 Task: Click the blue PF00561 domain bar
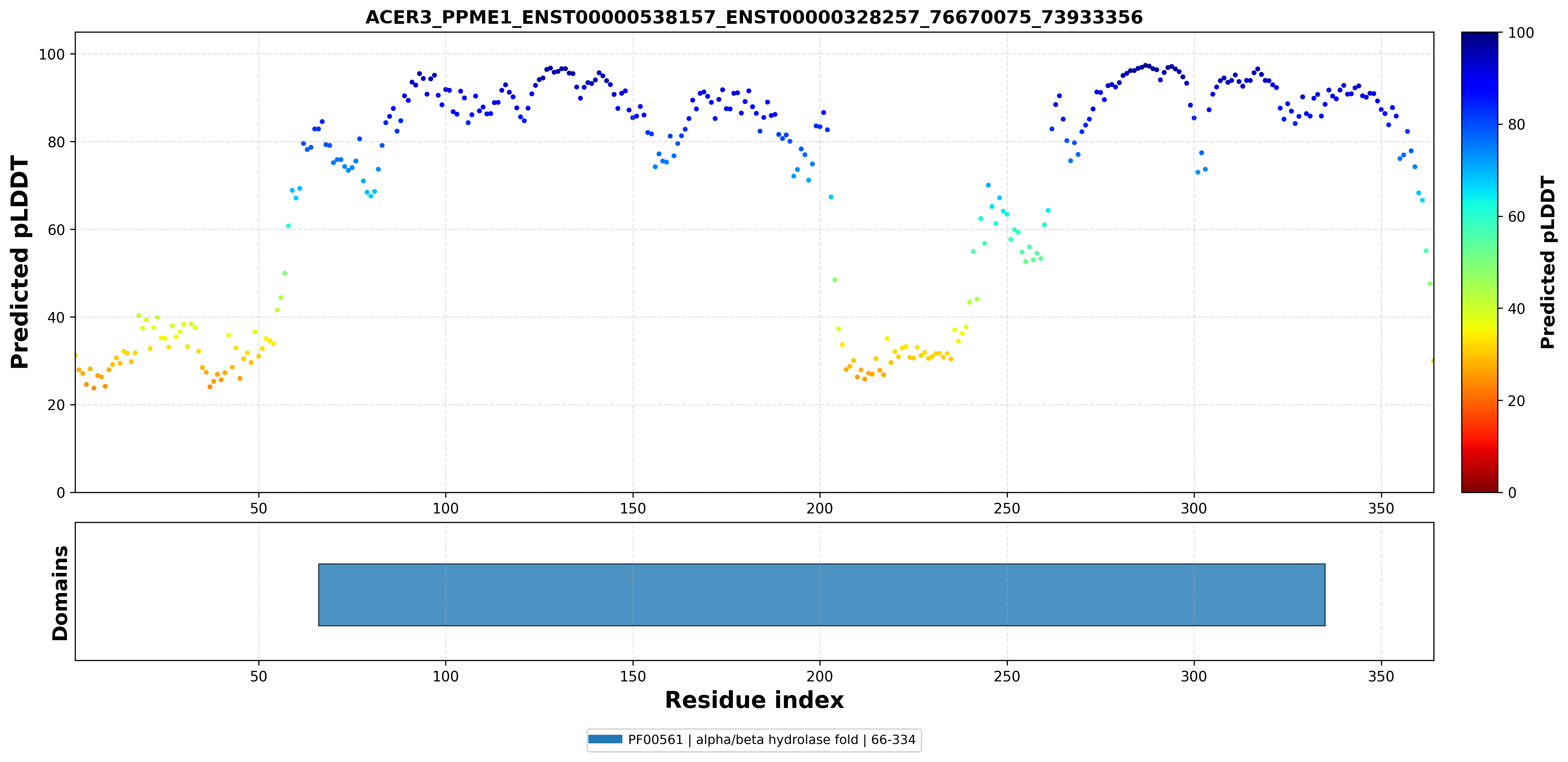coord(822,594)
